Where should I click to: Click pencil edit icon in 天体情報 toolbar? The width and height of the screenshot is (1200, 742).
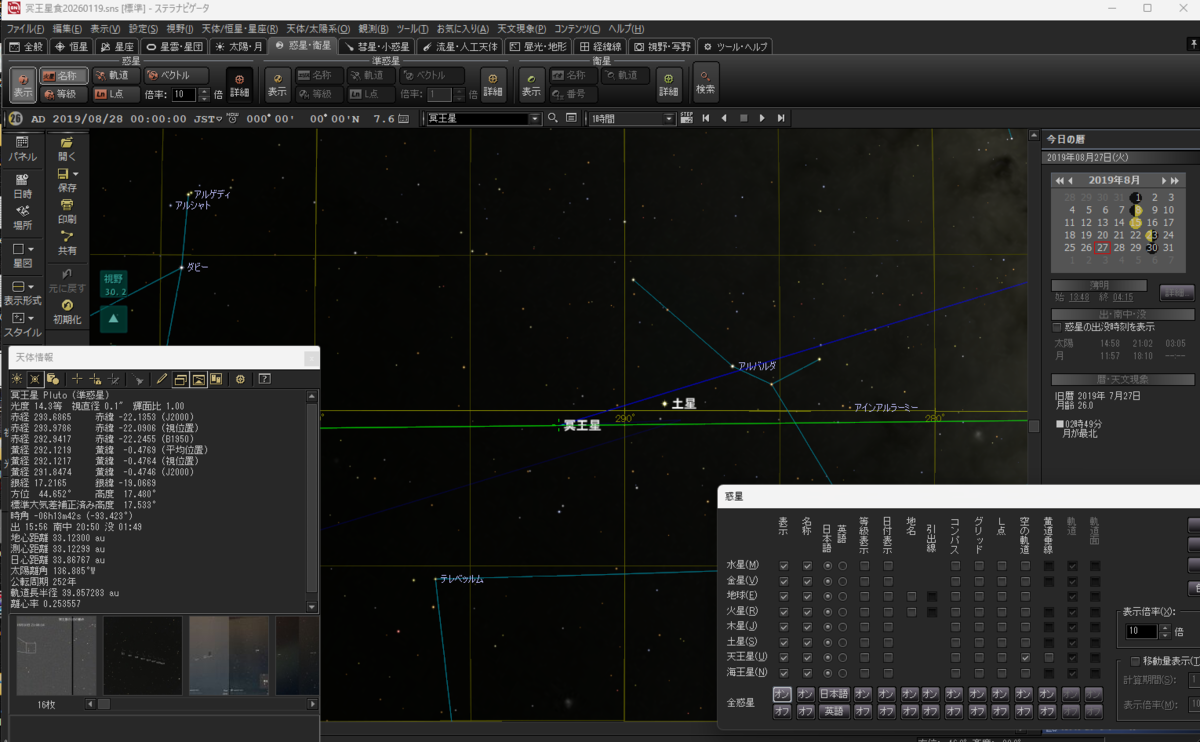click(161, 379)
